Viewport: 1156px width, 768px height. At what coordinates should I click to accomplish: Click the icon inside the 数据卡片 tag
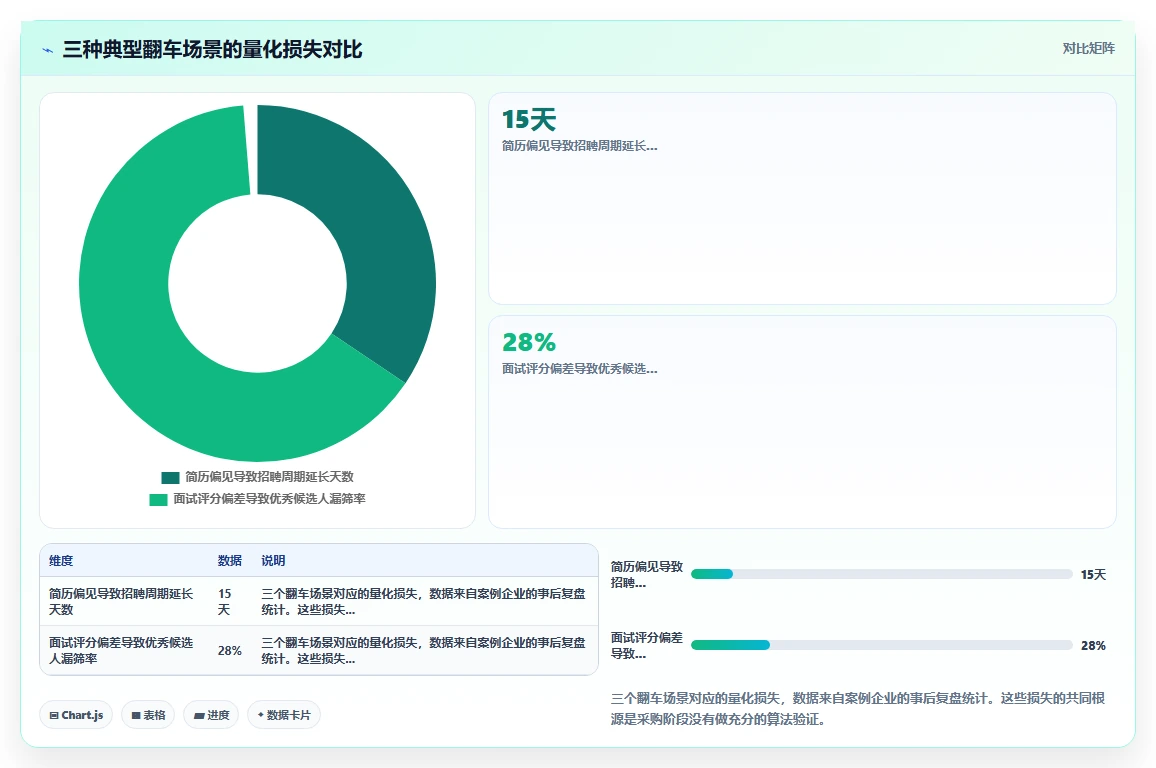(x=260, y=715)
